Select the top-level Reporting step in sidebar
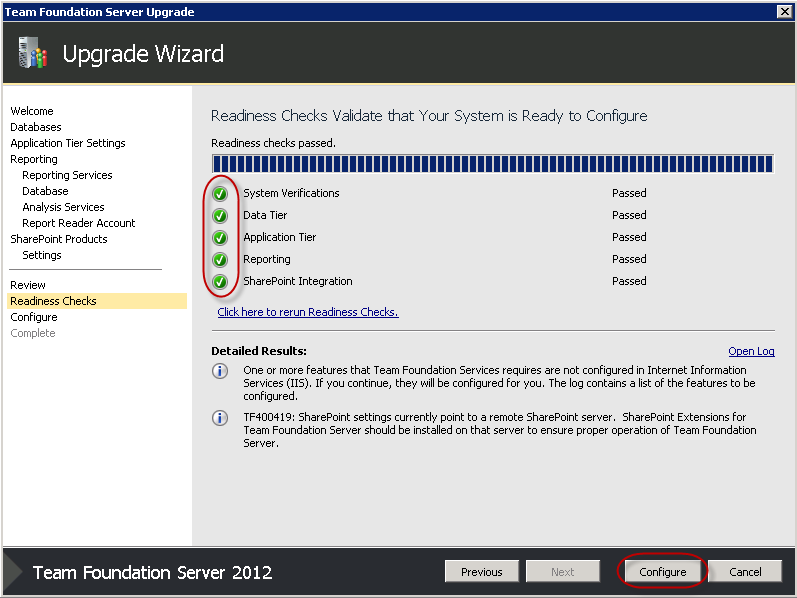The image size is (797, 598). [34, 159]
